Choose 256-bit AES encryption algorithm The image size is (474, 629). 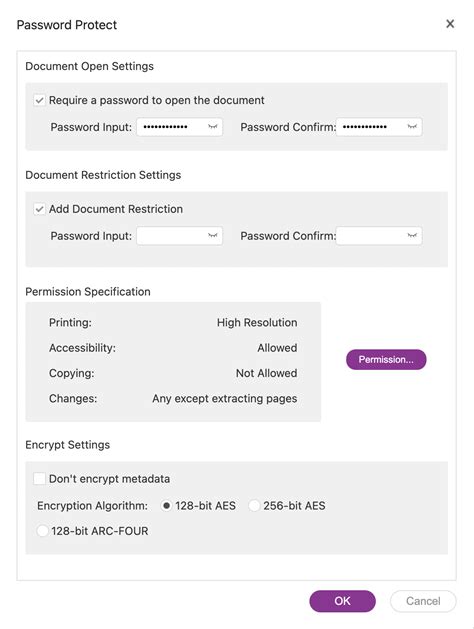pos(254,505)
